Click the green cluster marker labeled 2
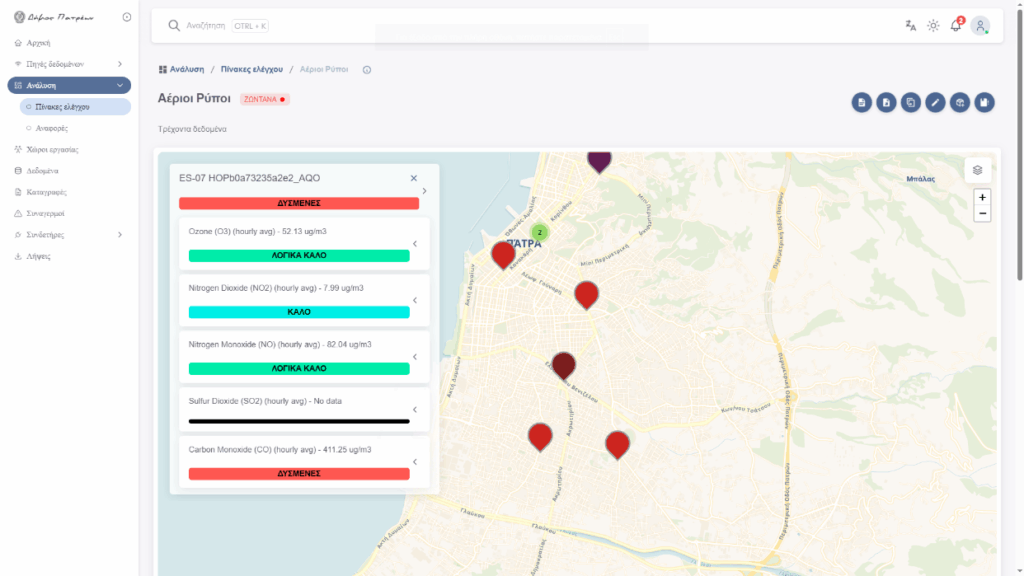Image resolution: width=1024 pixels, height=576 pixels. click(539, 232)
